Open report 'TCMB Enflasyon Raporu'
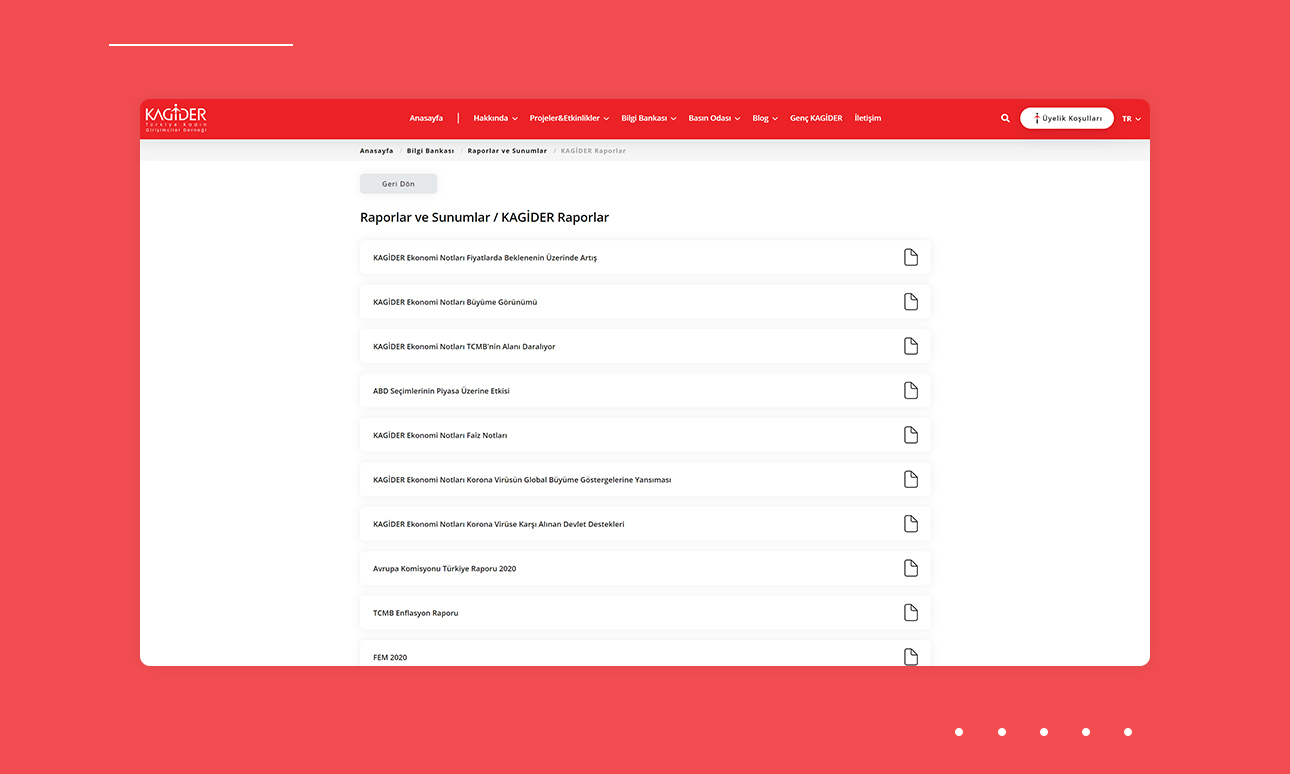Image resolution: width=1290 pixels, height=774 pixels. [x=645, y=613]
